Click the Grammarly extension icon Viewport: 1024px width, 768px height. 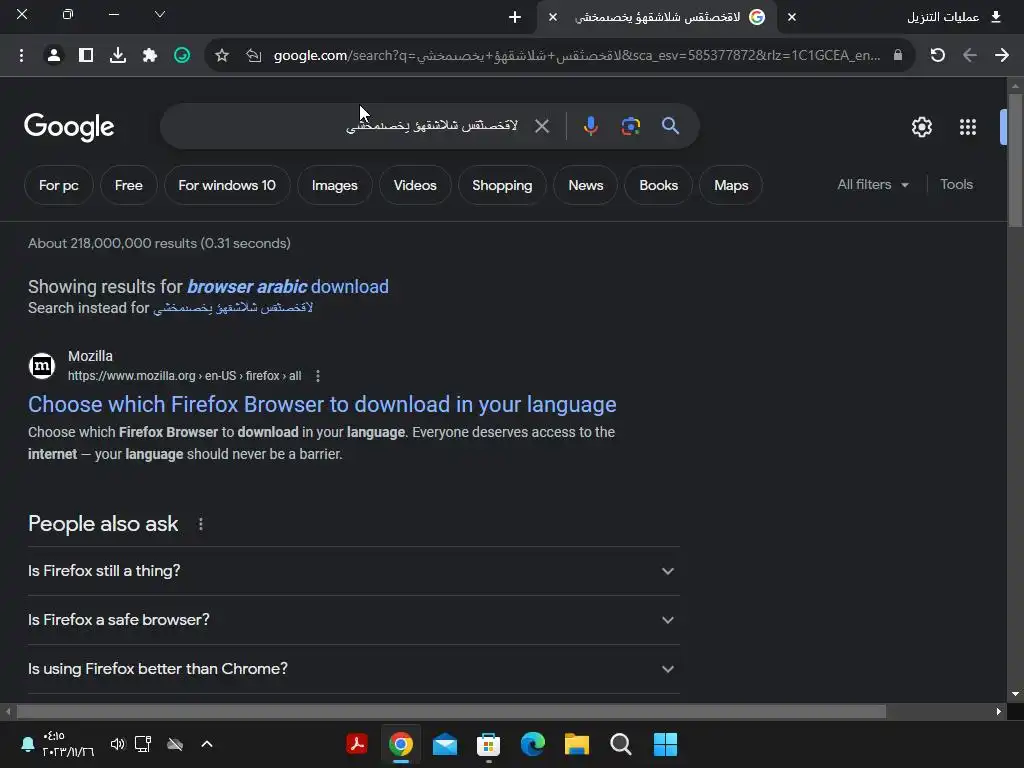point(182,56)
